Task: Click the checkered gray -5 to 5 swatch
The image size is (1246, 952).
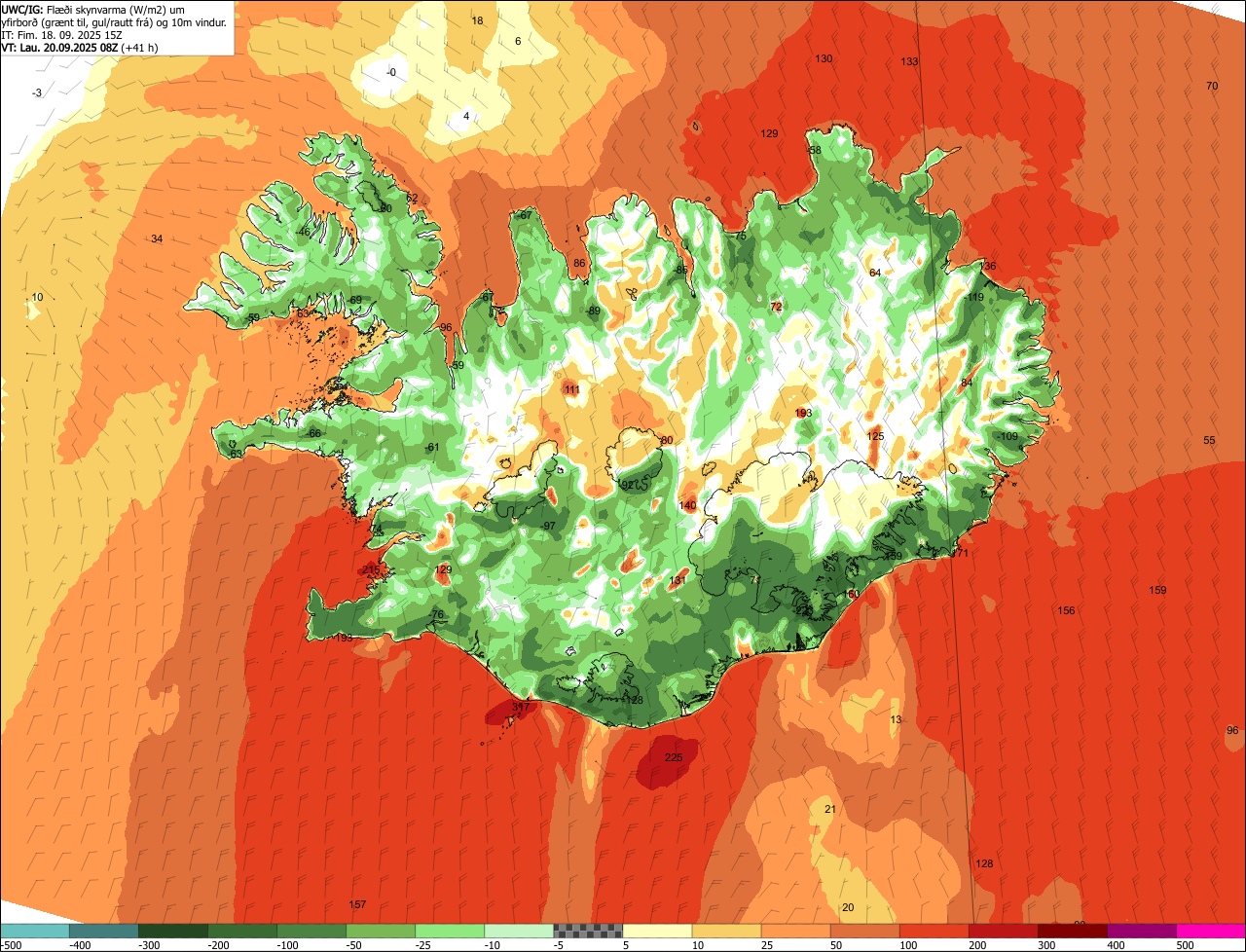Action: point(587,931)
